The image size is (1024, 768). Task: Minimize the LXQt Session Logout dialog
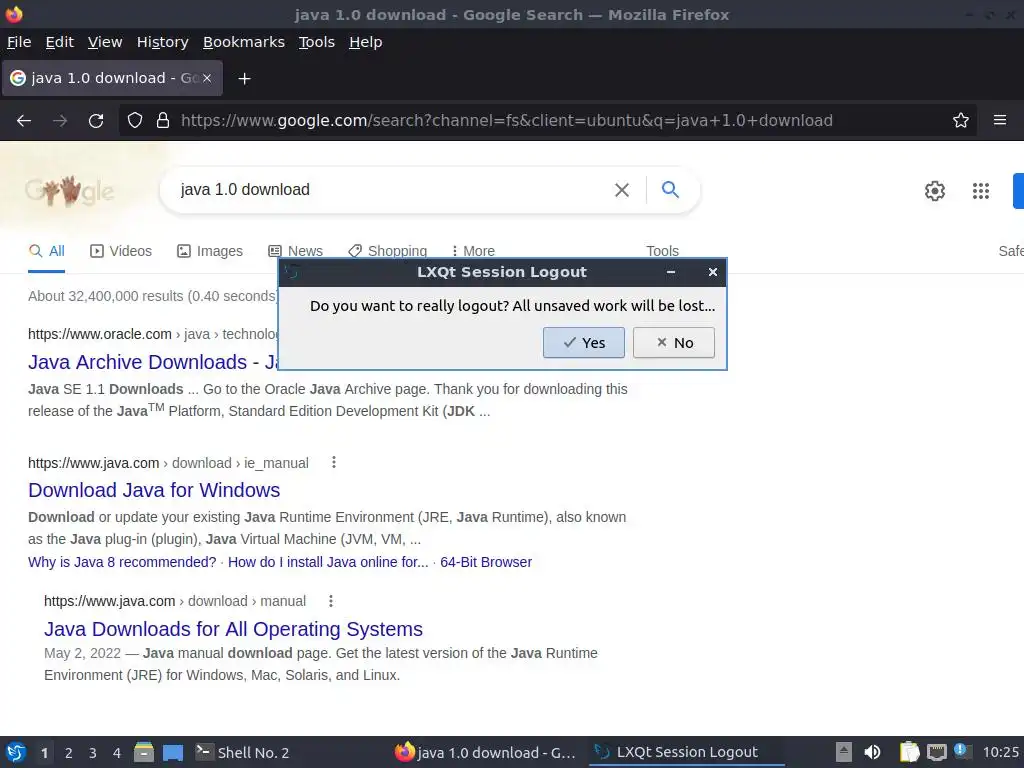coord(671,272)
